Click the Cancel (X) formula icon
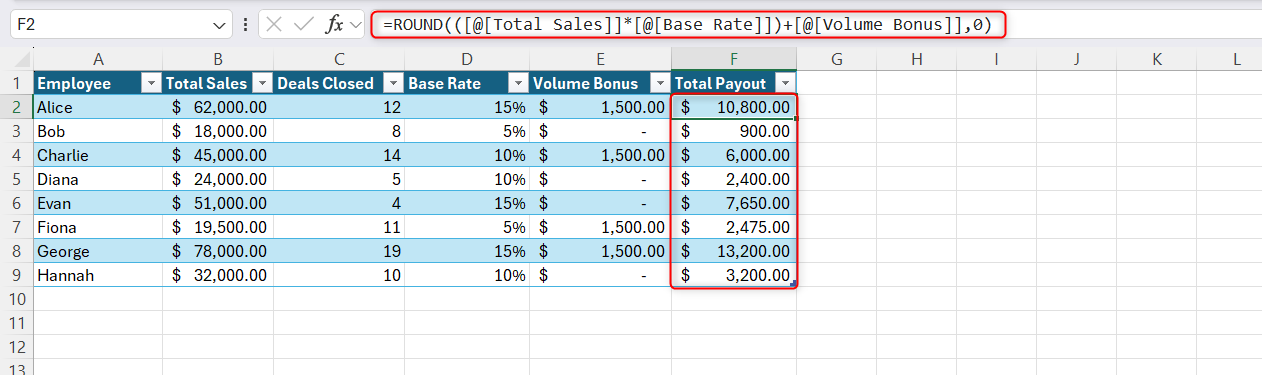 pyautogui.click(x=274, y=25)
